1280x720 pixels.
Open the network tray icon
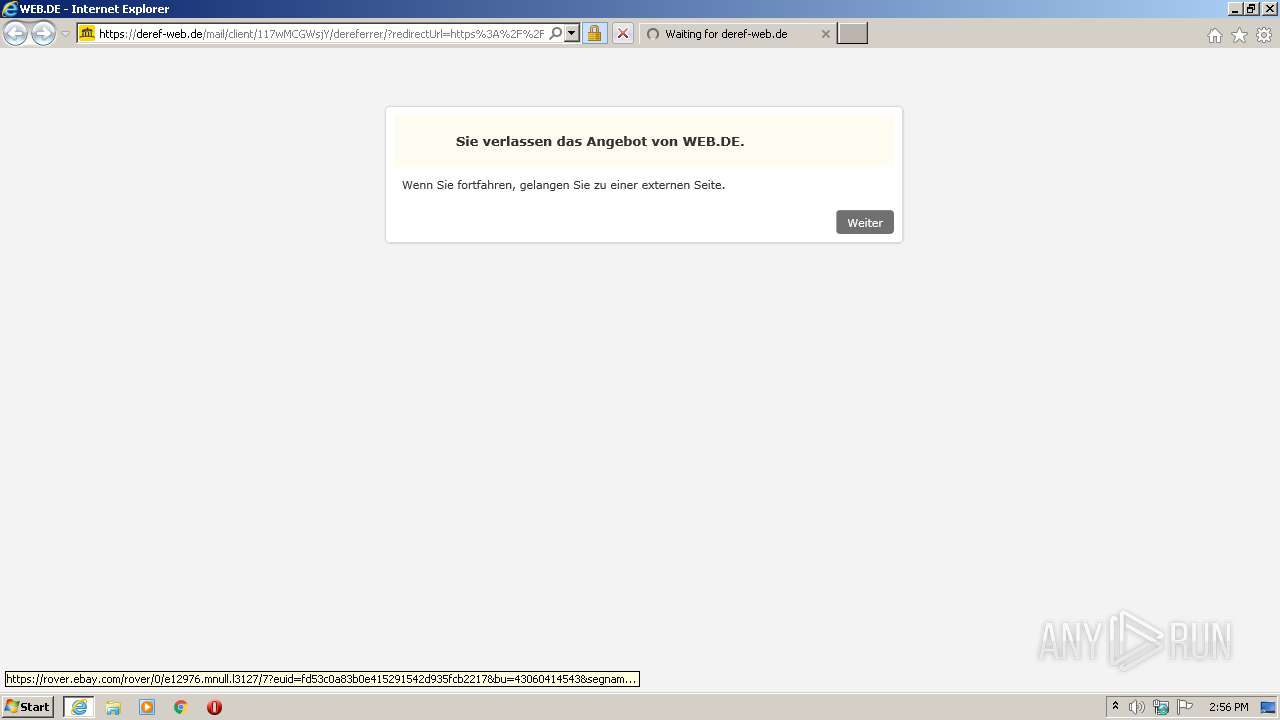tap(1161, 707)
